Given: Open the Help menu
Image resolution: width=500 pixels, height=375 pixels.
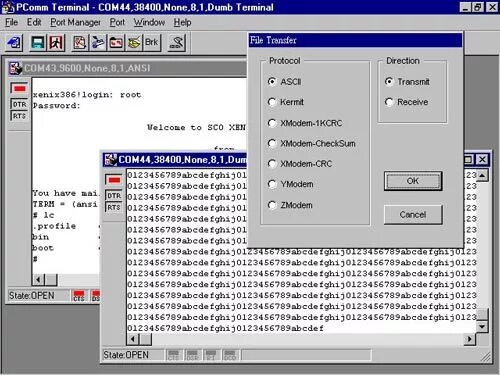Looking at the screenshot, I should pyautogui.click(x=182, y=22).
